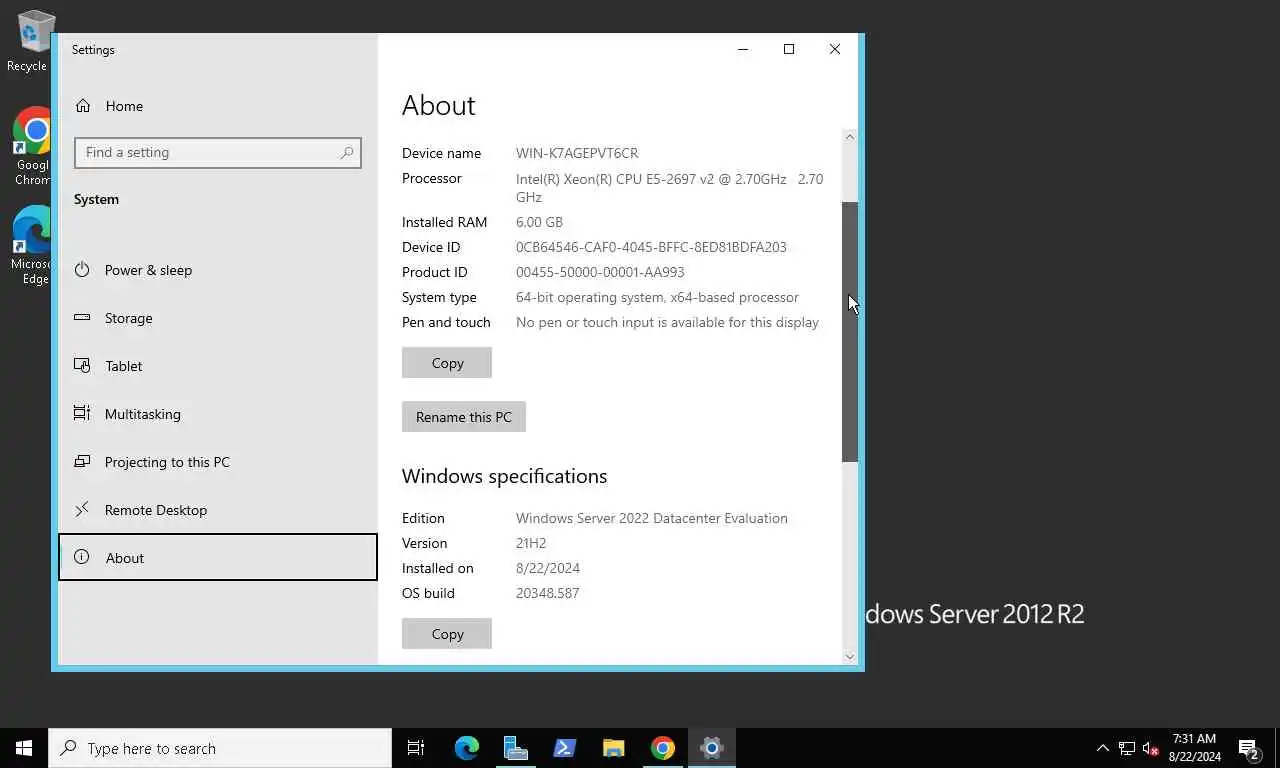
Task: Focus the Find a setting search box
Action: tap(218, 153)
